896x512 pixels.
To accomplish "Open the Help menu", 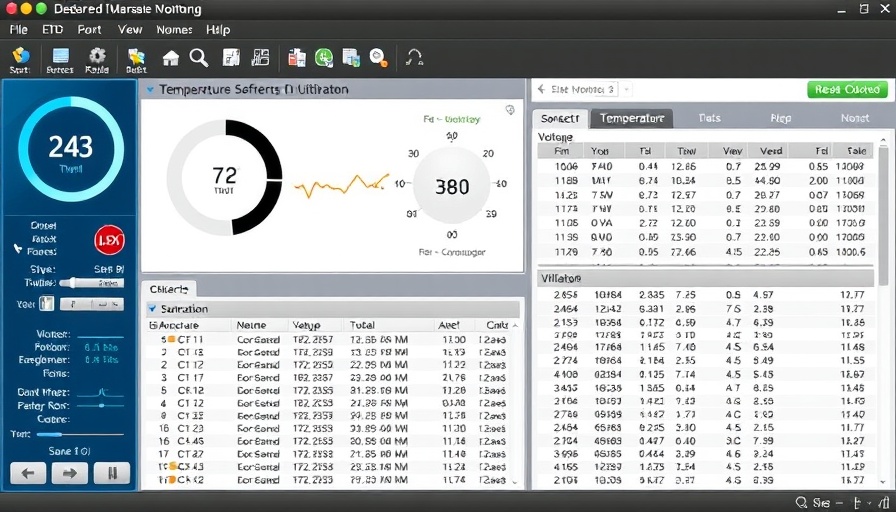I will [x=218, y=30].
